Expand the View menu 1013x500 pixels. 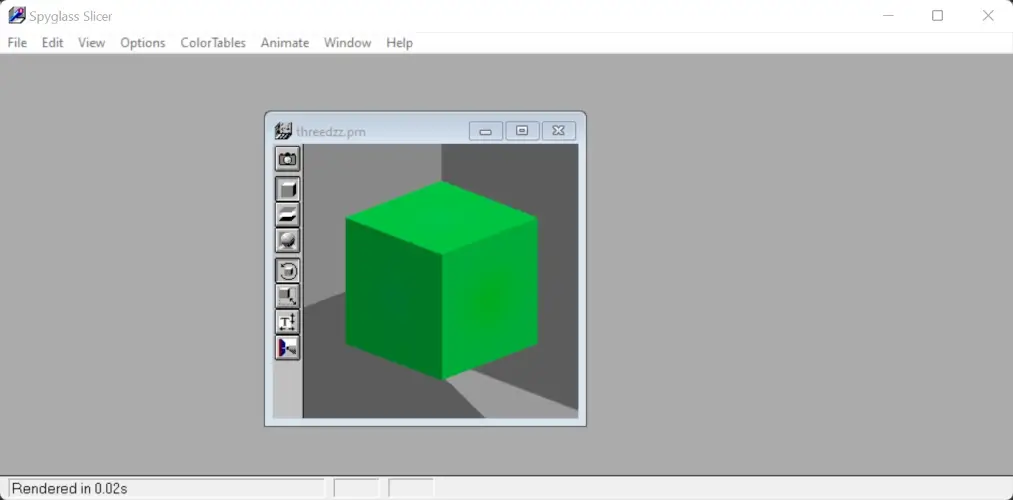(x=91, y=43)
